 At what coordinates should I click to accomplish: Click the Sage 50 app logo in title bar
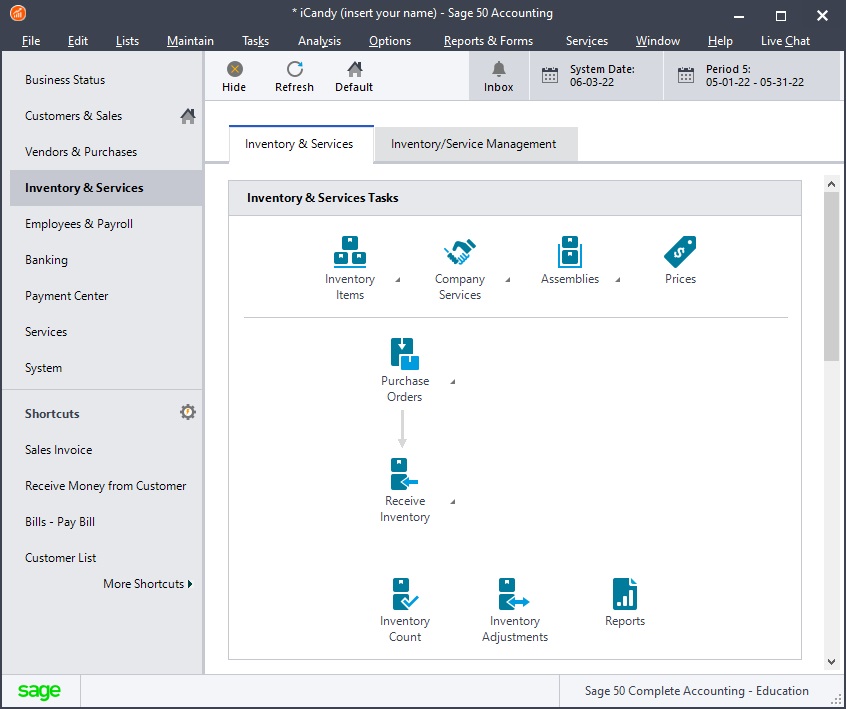(x=18, y=13)
